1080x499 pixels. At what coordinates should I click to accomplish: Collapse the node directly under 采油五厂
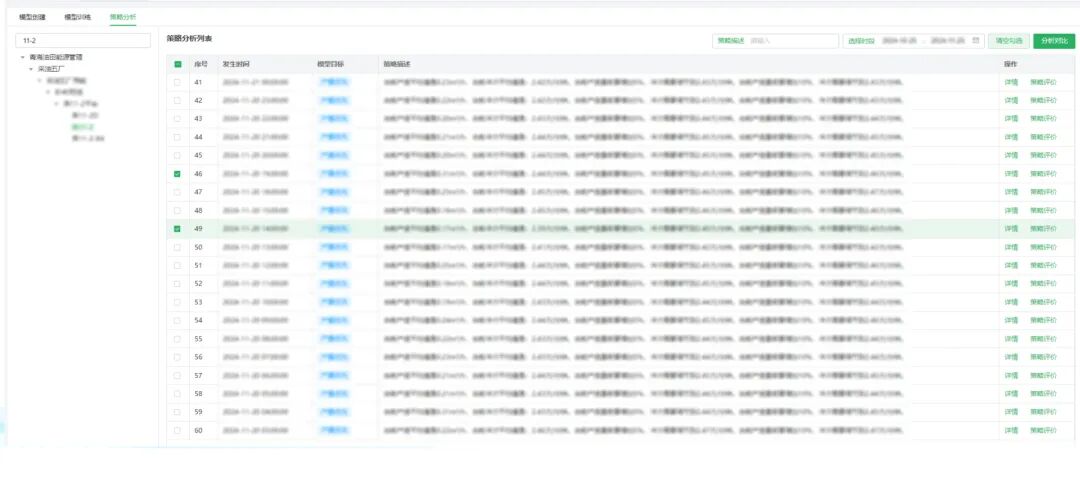[x=39, y=81]
